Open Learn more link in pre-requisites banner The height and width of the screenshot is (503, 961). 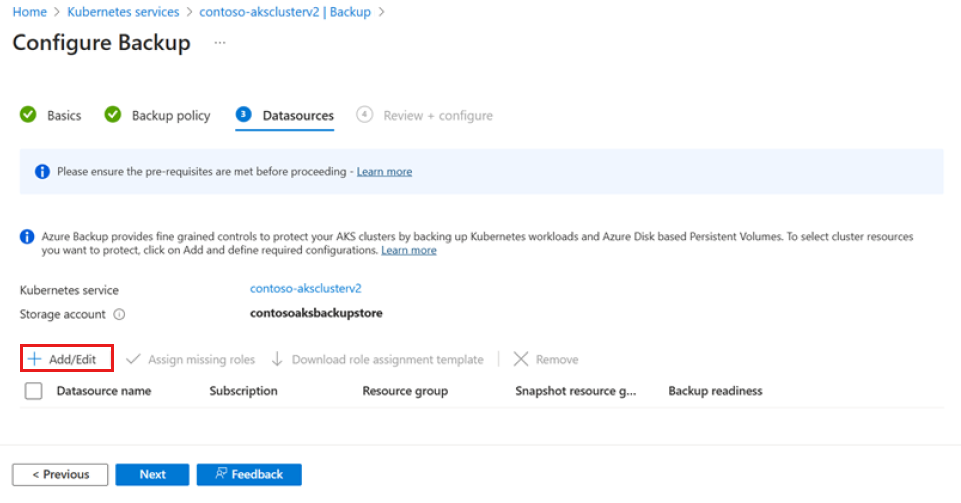click(384, 172)
